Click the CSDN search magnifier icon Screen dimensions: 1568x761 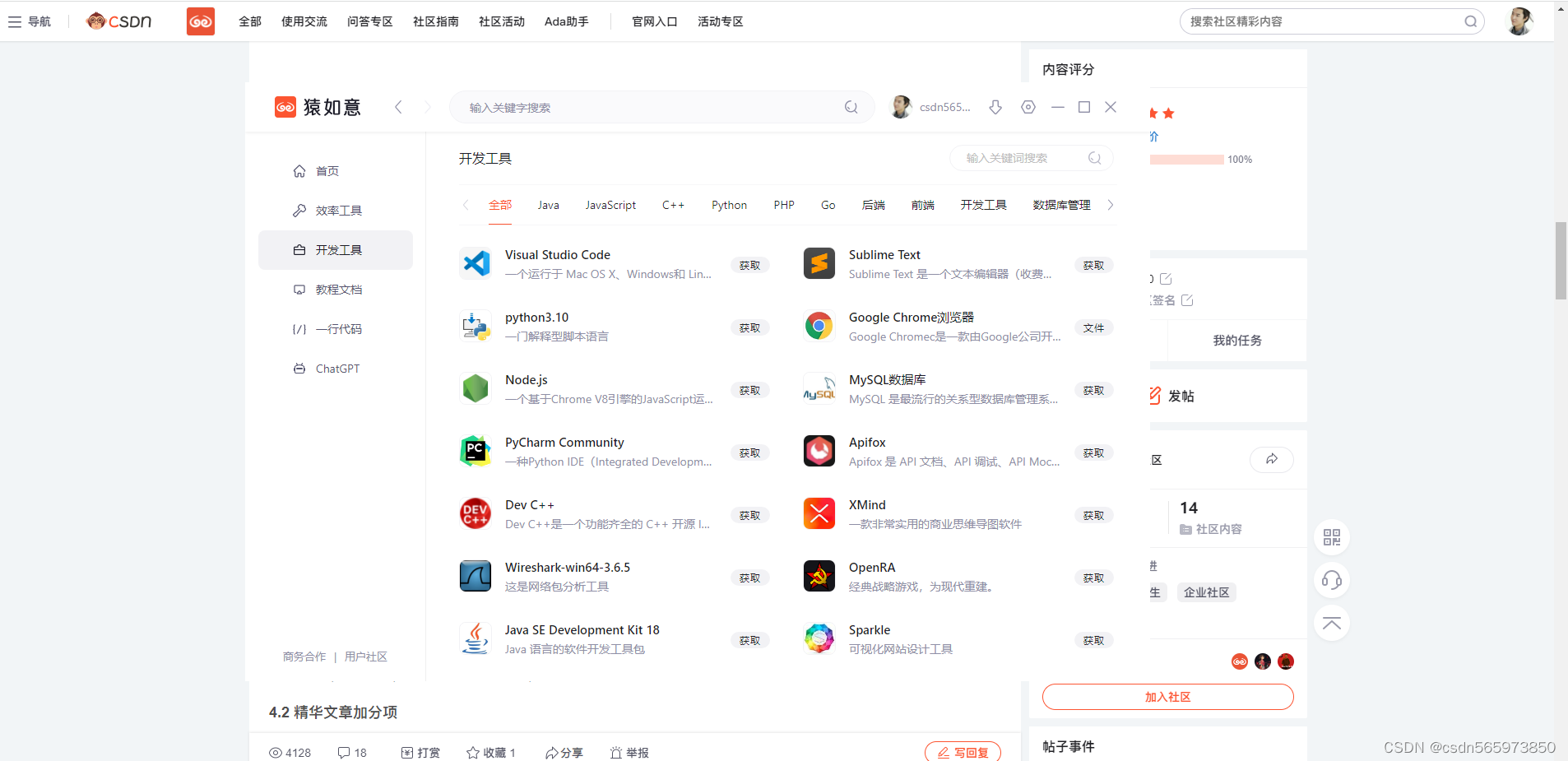[x=1471, y=21]
